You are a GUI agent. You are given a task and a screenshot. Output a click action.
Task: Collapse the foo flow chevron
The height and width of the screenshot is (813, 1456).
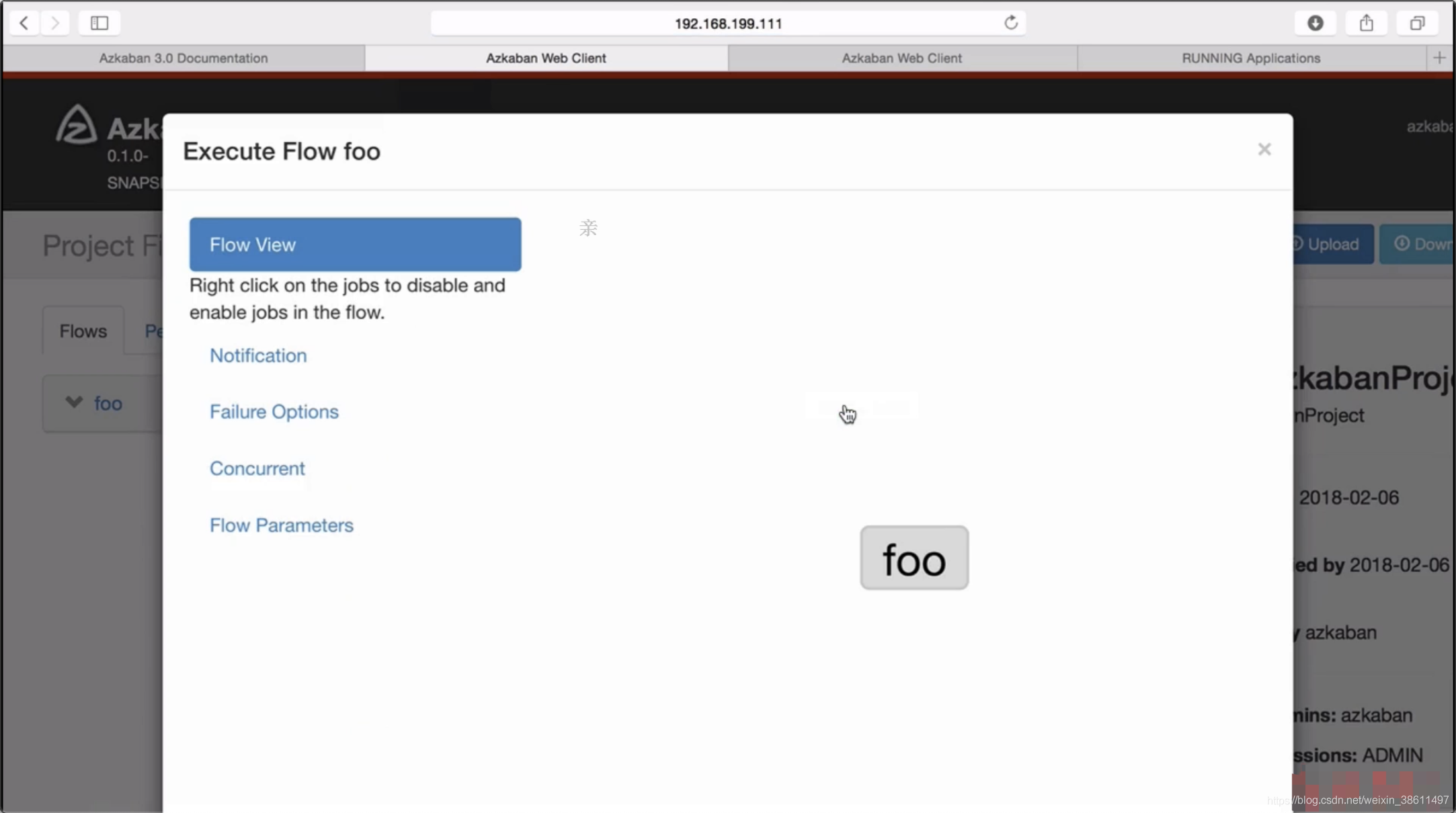pyautogui.click(x=74, y=402)
